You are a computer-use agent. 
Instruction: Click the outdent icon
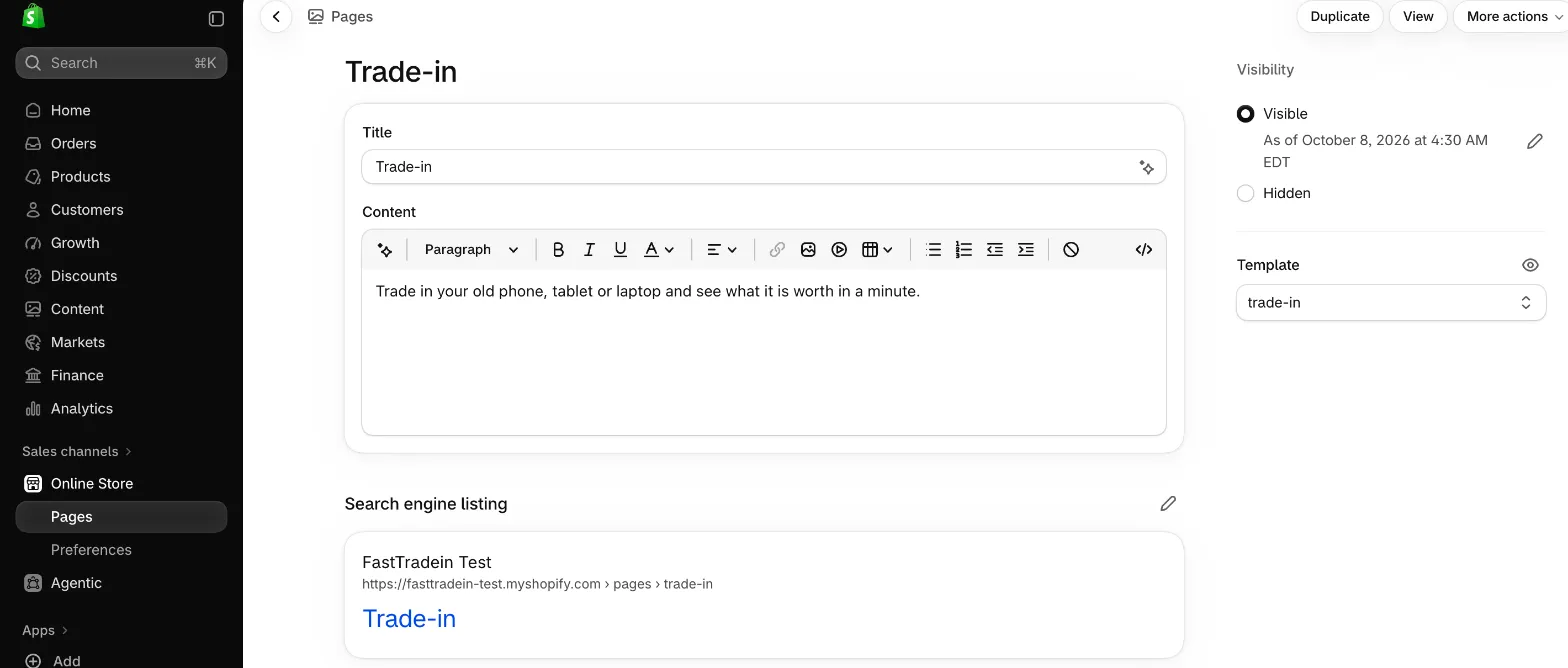[x=995, y=250]
